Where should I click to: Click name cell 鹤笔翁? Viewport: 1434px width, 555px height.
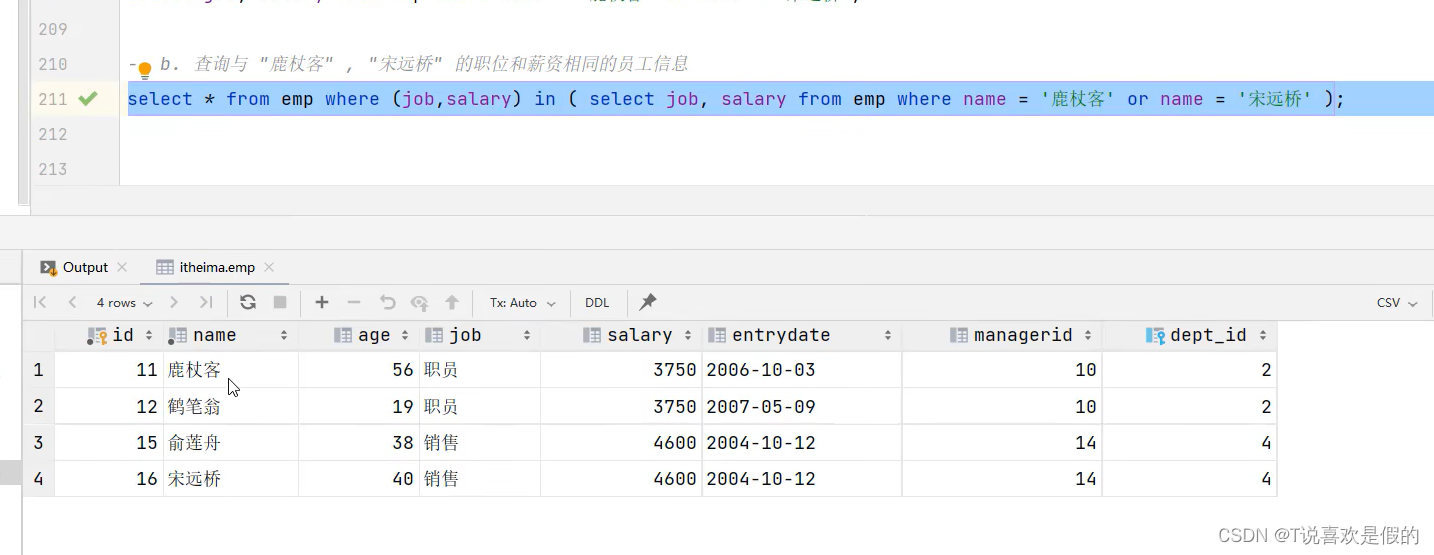[231, 407]
